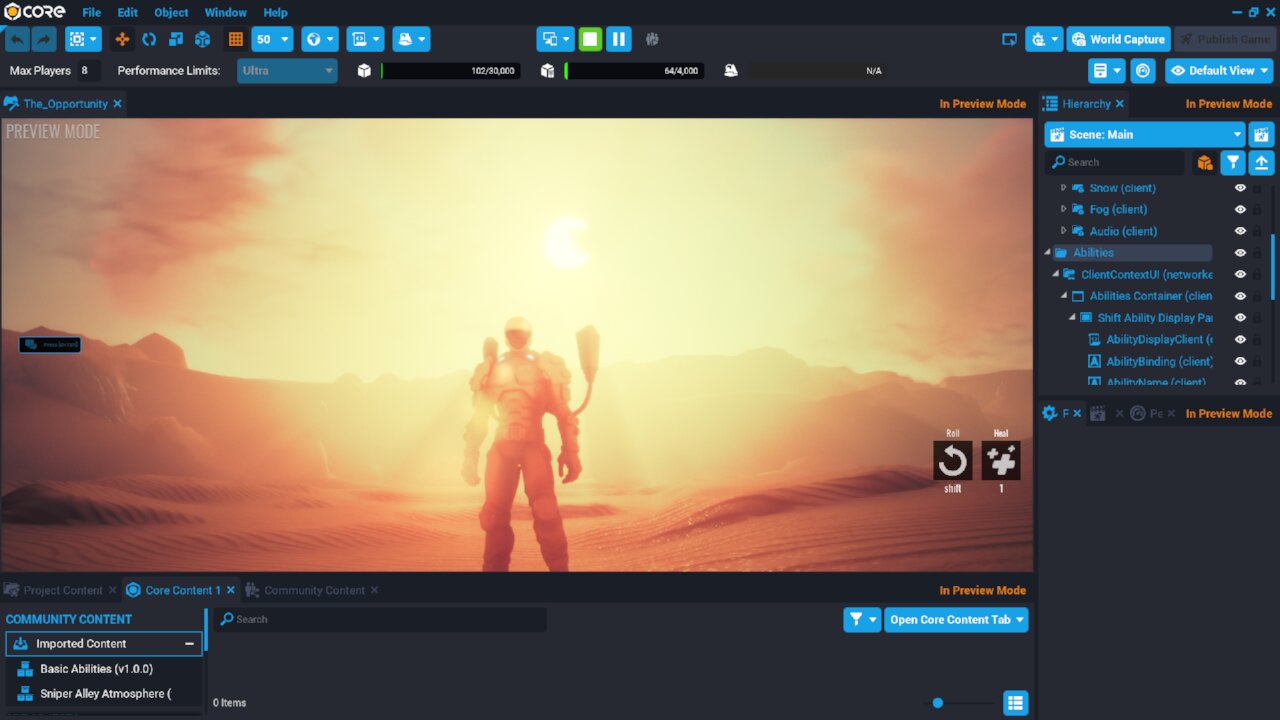Click the Open Core Content Tab button

[956, 619]
